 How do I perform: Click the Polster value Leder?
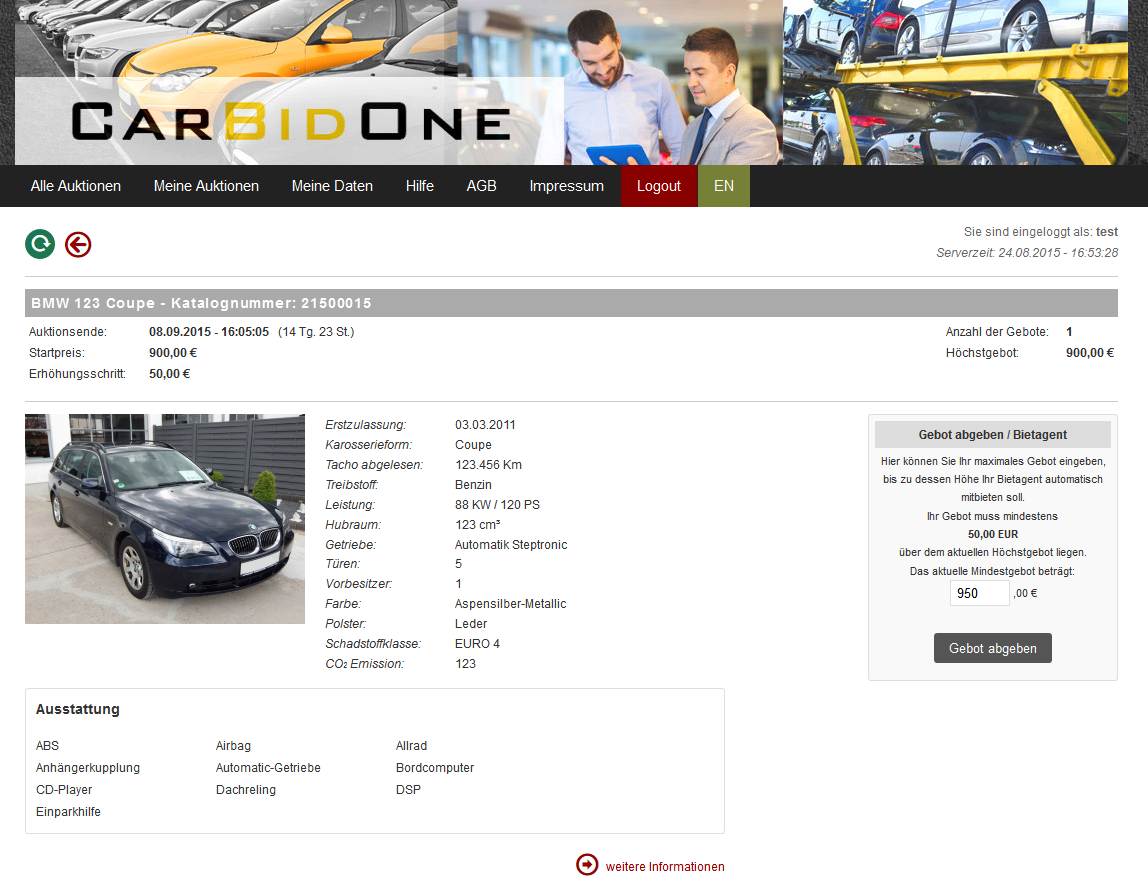pos(471,624)
